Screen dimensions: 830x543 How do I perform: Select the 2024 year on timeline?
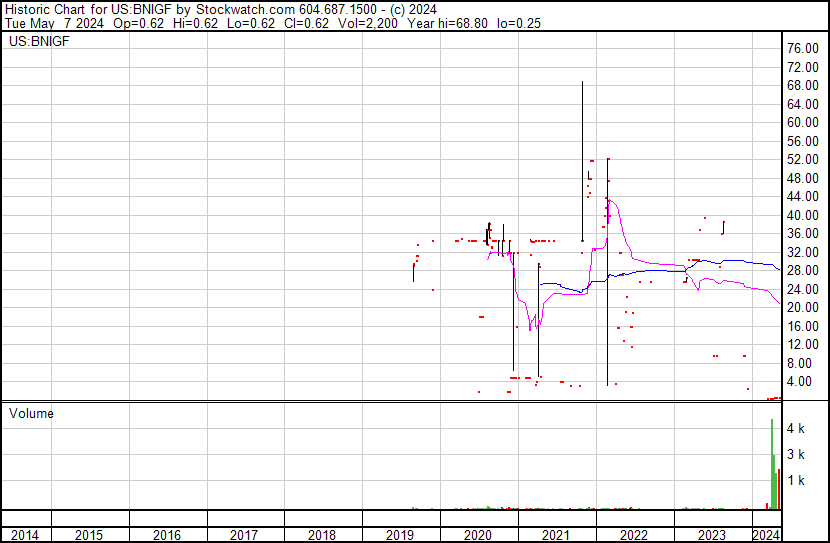767,535
